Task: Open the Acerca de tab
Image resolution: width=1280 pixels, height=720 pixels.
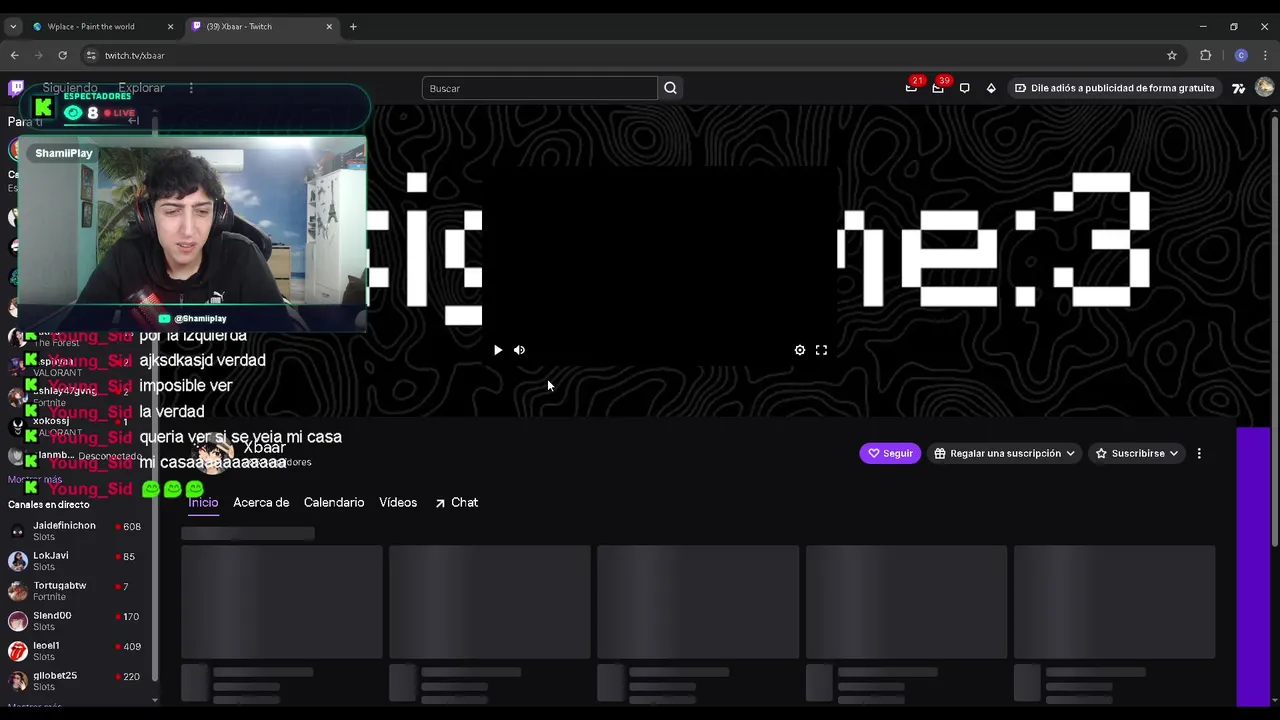Action: click(x=261, y=502)
